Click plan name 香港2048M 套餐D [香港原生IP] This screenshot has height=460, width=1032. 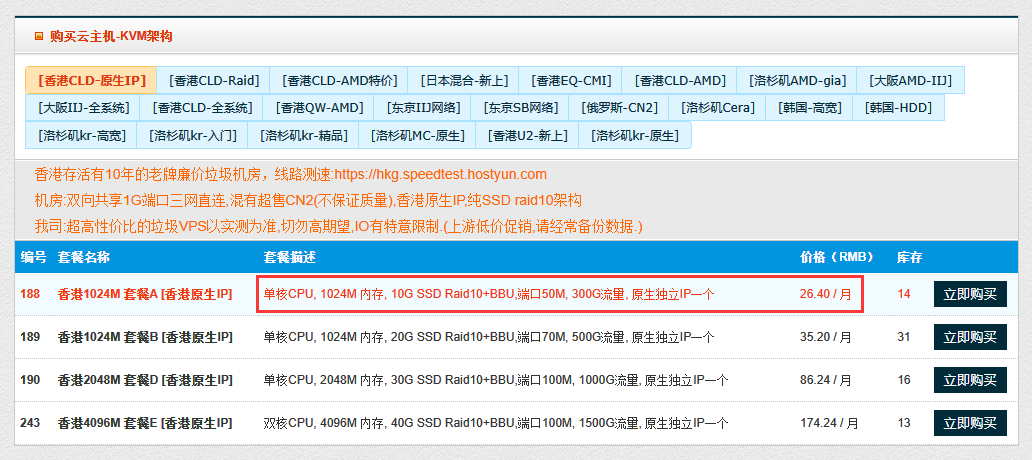(x=145, y=380)
